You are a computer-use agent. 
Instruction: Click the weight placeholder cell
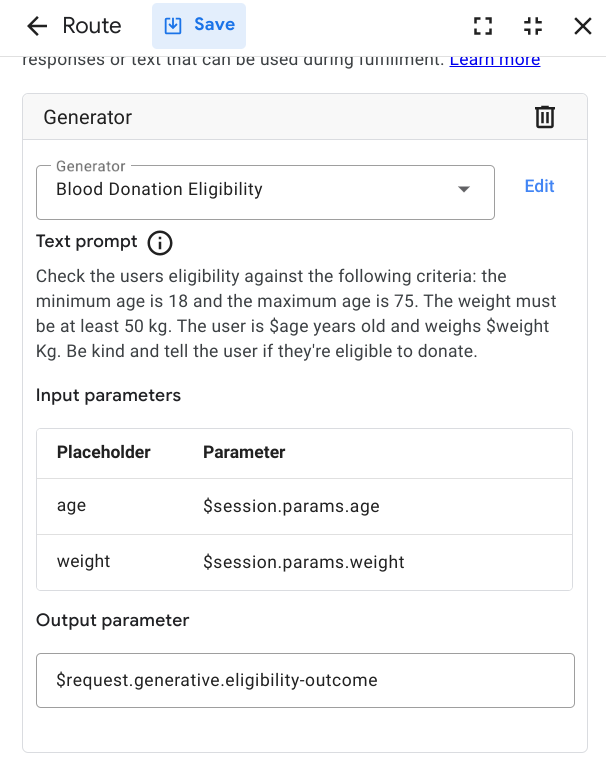[x=84, y=562]
